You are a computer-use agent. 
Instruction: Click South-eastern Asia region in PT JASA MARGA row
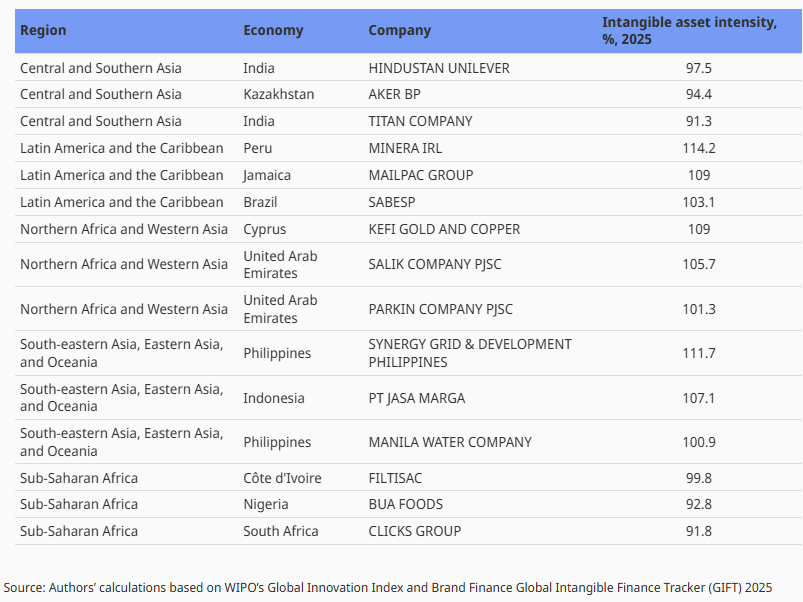pos(122,398)
